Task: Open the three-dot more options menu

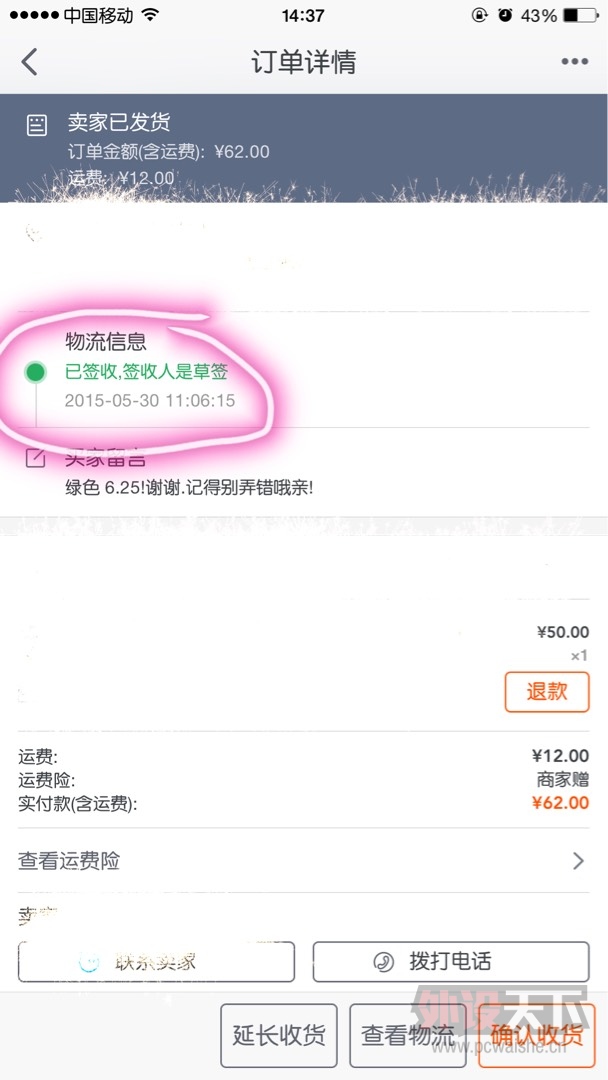Action: pos(574,62)
